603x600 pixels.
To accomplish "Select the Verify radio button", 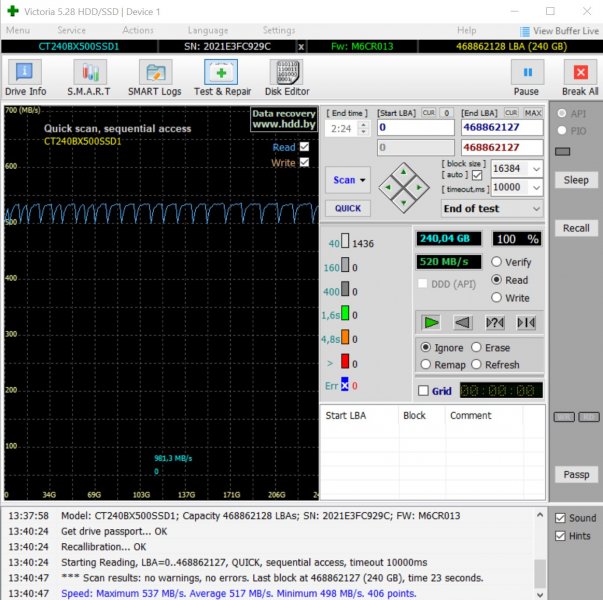I will (x=496, y=262).
